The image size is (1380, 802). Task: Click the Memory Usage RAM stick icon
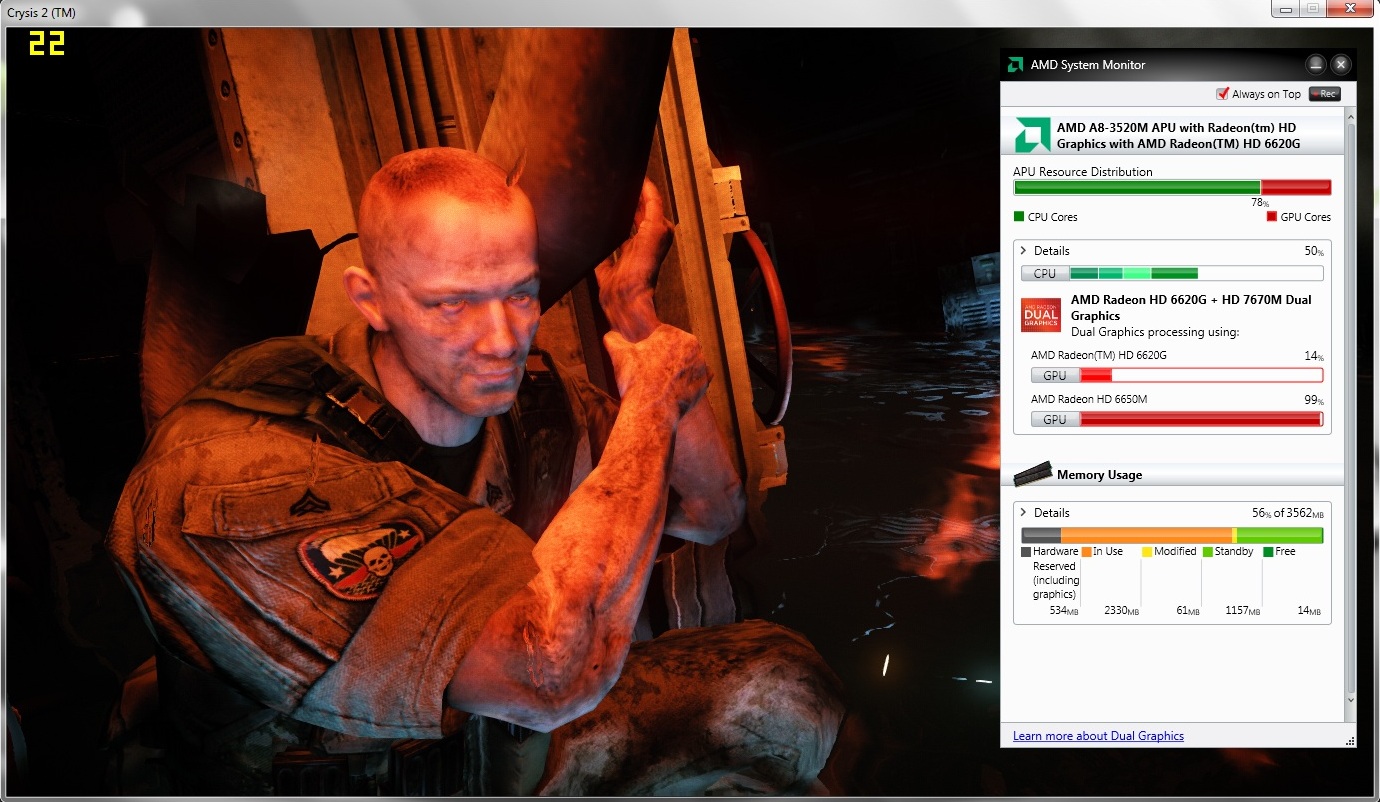(1033, 473)
